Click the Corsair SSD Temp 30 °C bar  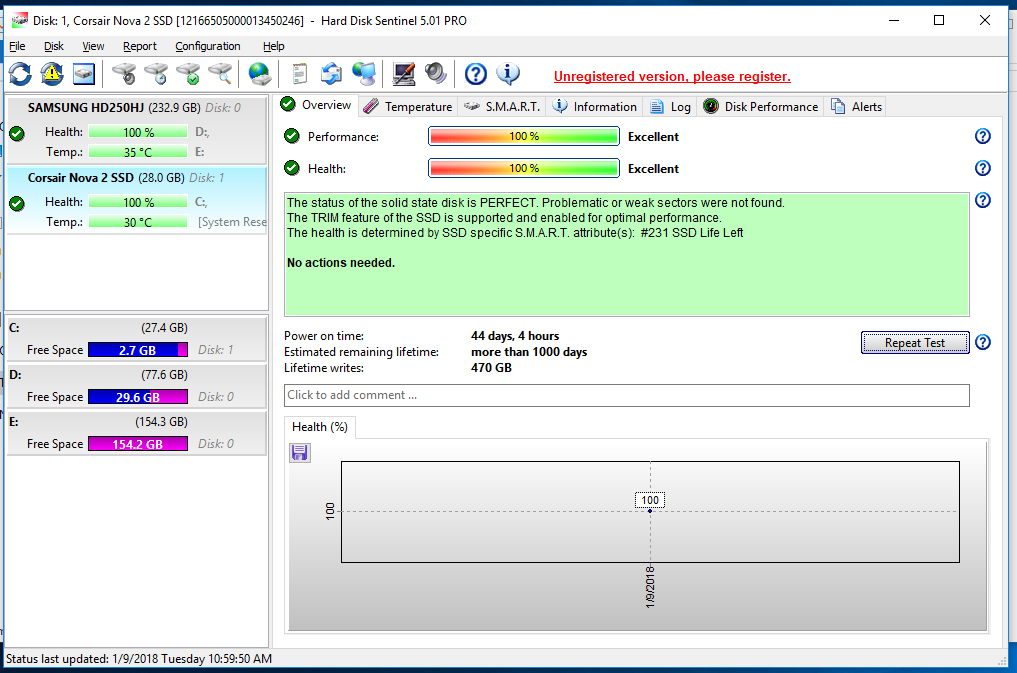point(138,222)
